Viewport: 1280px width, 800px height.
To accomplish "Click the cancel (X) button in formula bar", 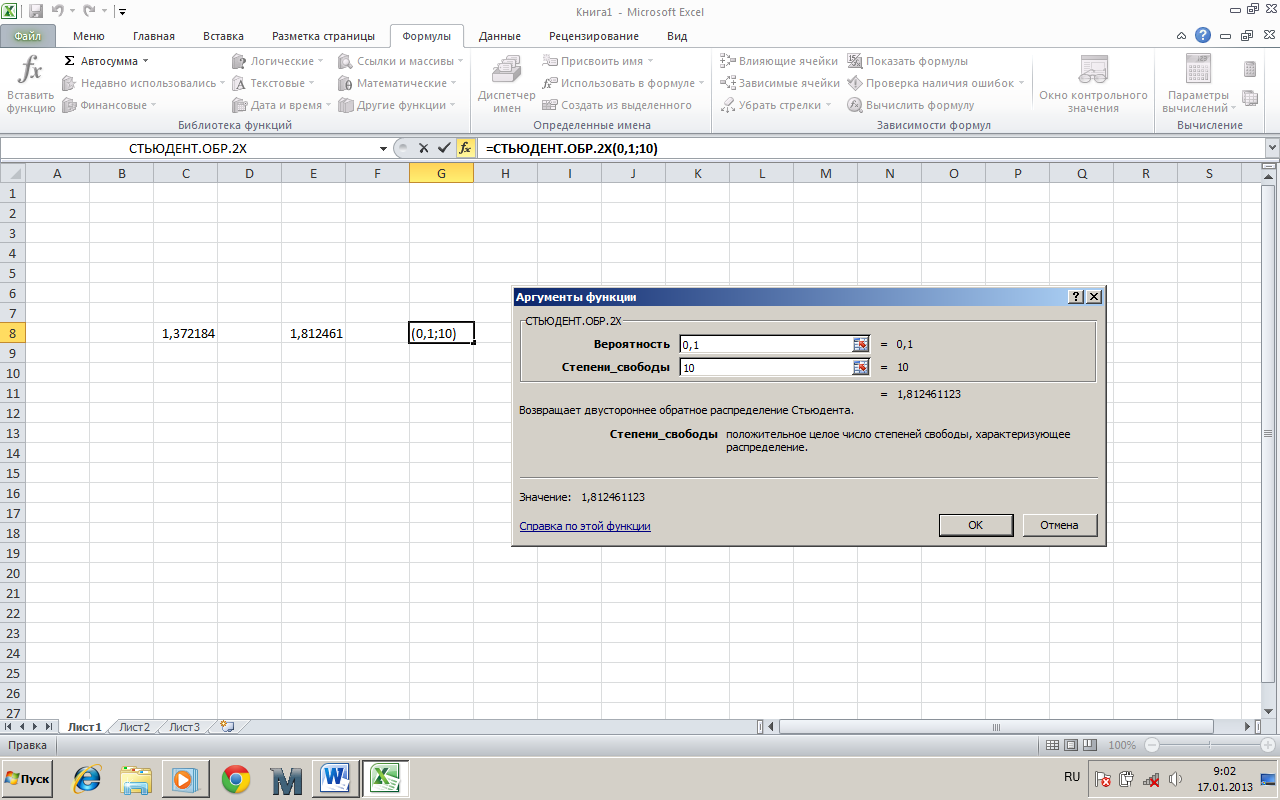I will click(x=423, y=148).
